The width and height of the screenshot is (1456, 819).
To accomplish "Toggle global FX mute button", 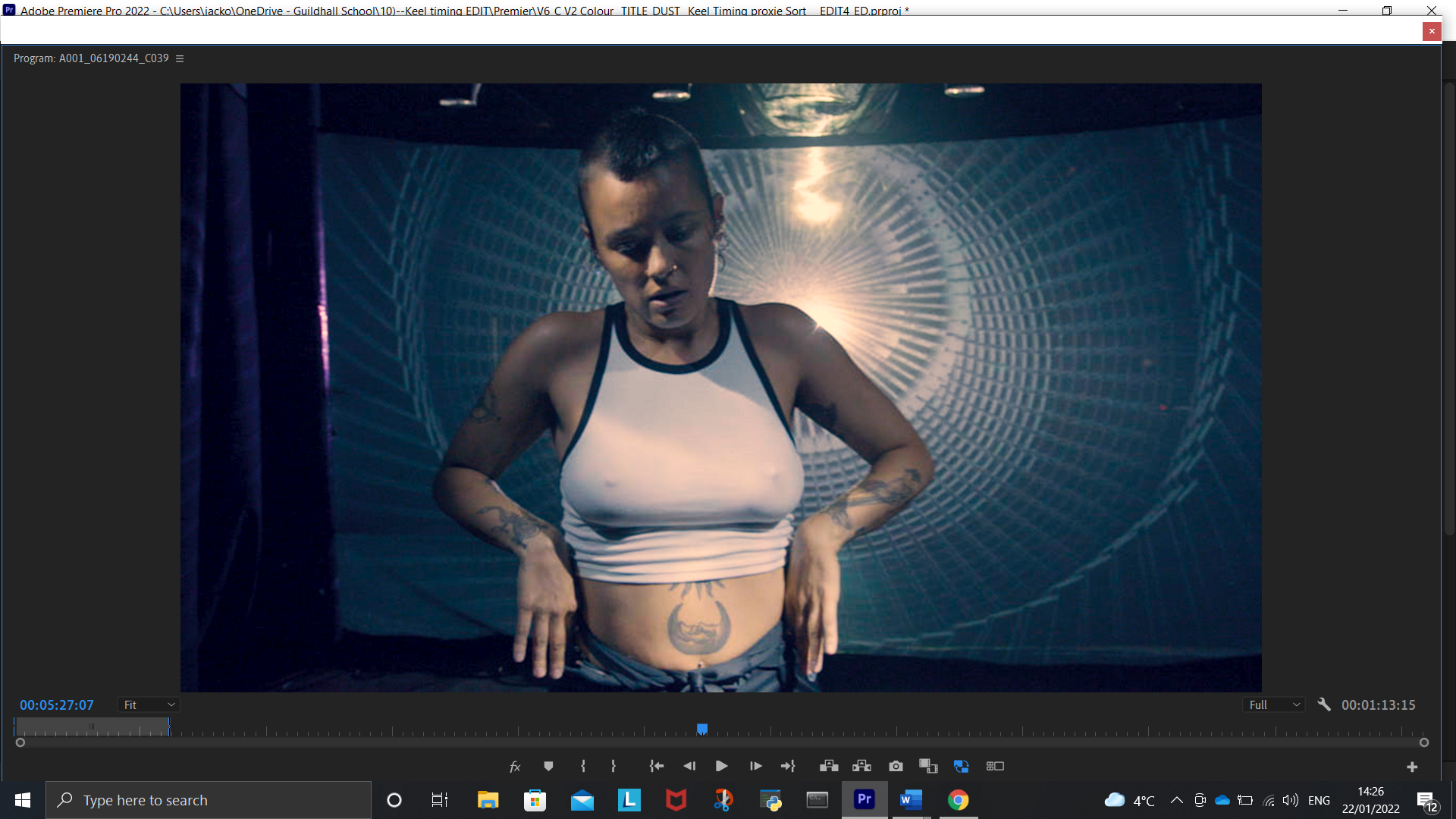I will 515,767.
